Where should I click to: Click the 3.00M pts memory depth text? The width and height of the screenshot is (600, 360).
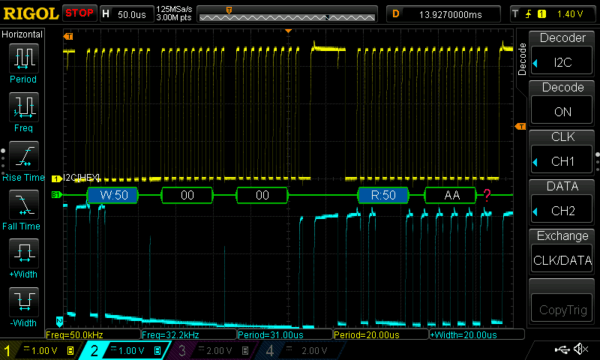(173, 18)
